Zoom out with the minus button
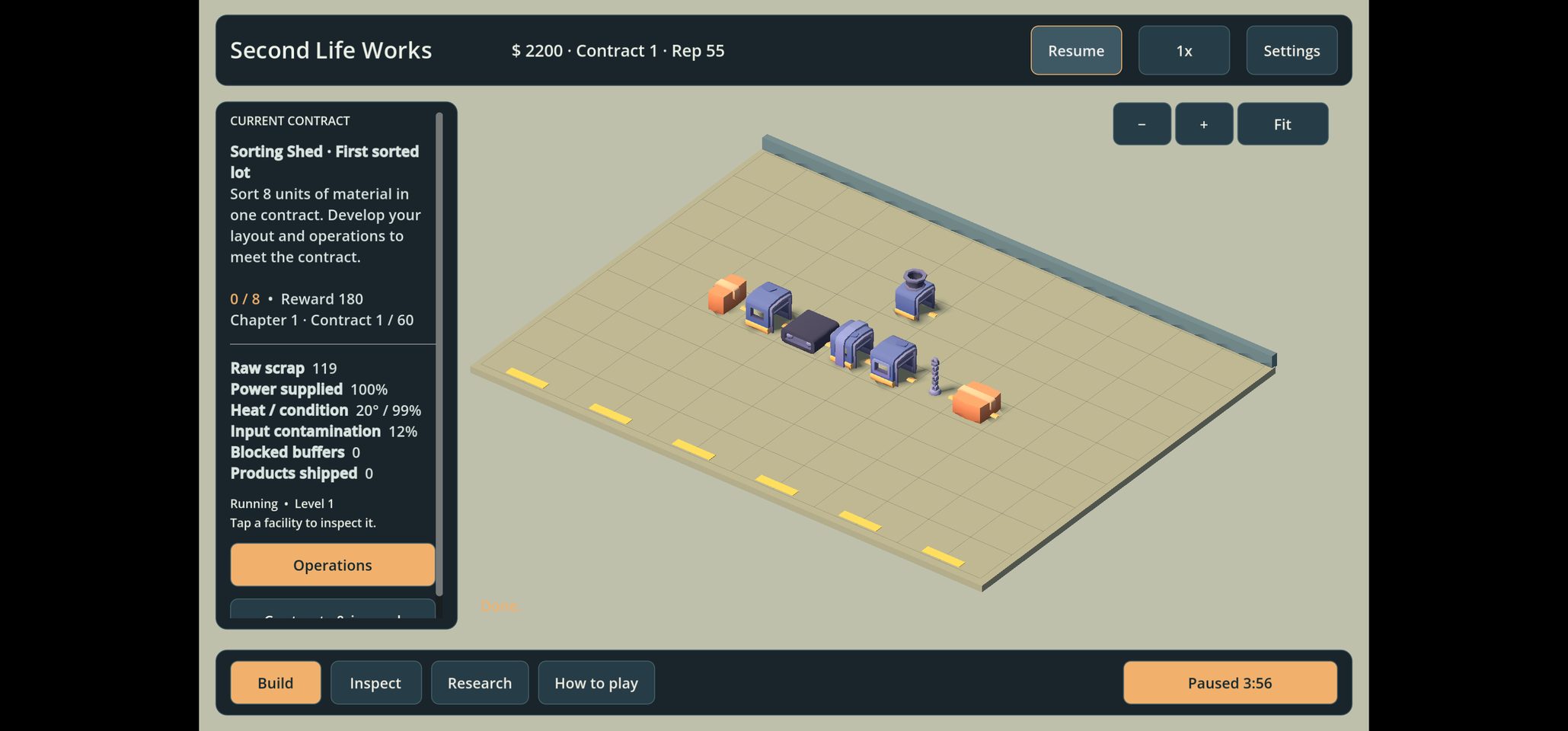The height and width of the screenshot is (731, 1568). pyautogui.click(x=1142, y=124)
